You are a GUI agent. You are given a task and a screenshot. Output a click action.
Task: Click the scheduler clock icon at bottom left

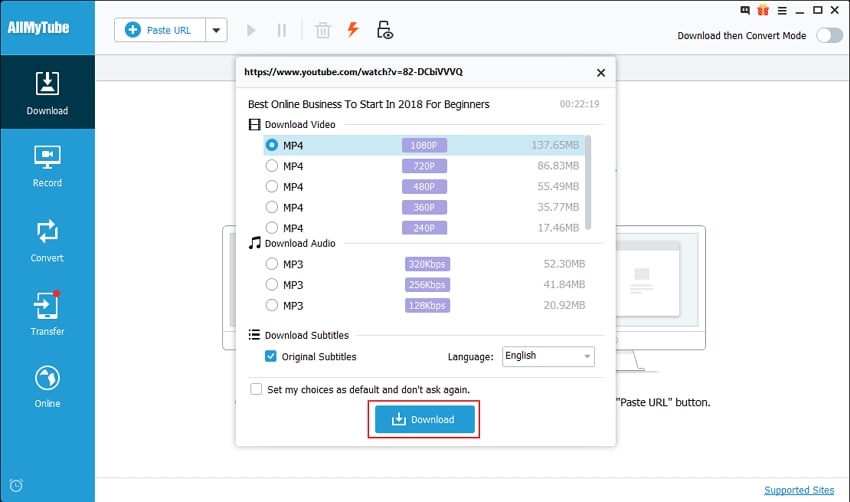click(x=15, y=487)
